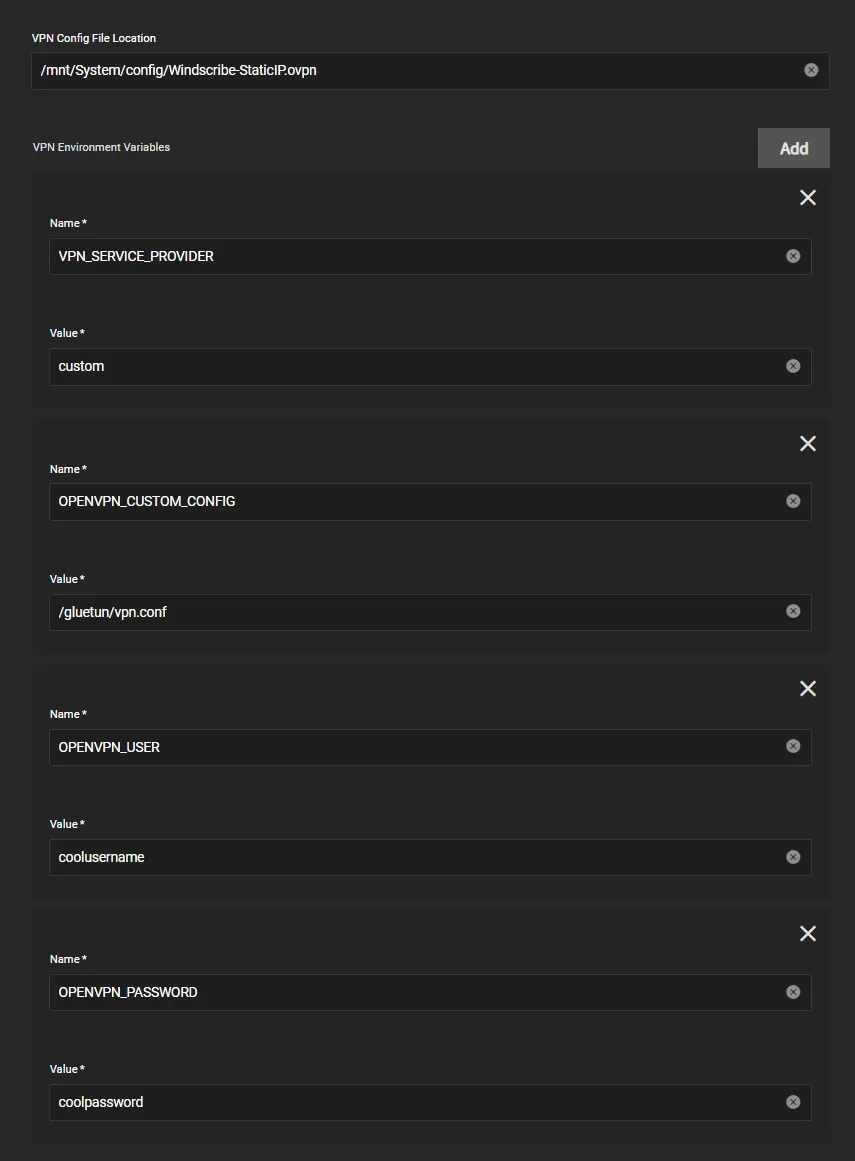Select the VPN config file path input
Viewport: 855px width, 1161px height.
click(400, 70)
